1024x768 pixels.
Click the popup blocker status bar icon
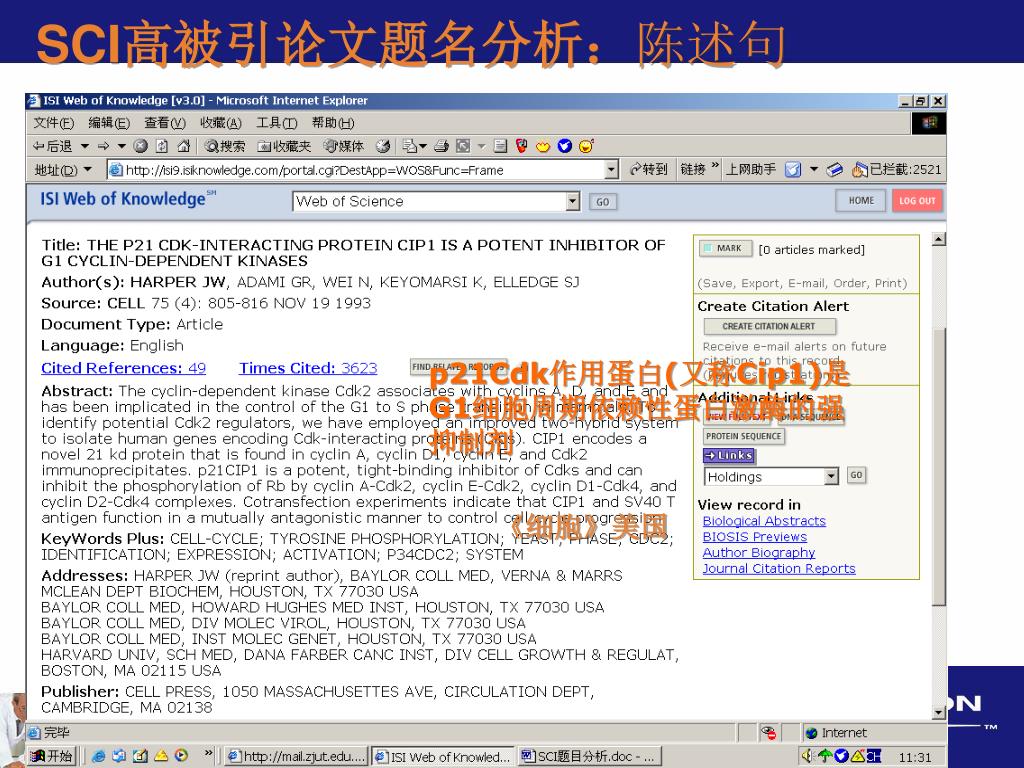(x=769, y=732)
